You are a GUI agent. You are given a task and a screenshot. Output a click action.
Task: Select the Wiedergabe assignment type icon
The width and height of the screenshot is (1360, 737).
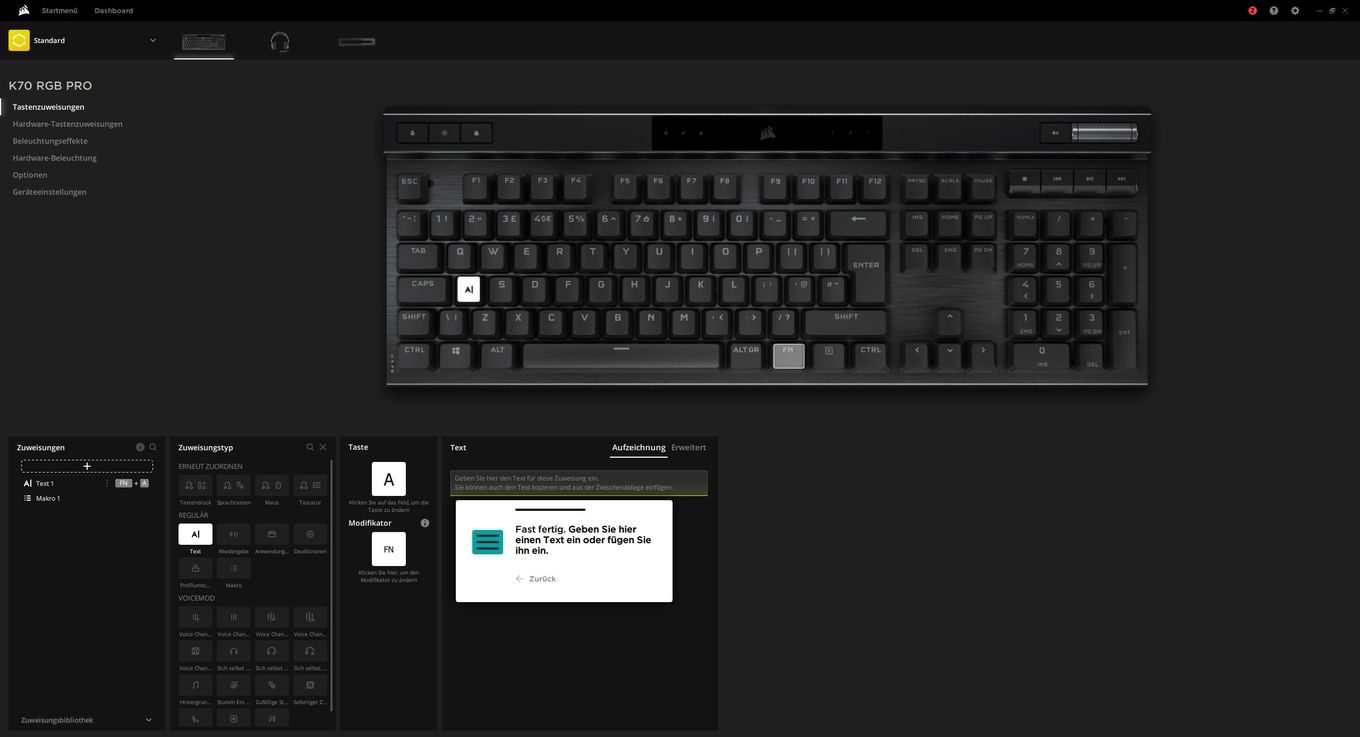coord(233,534)
